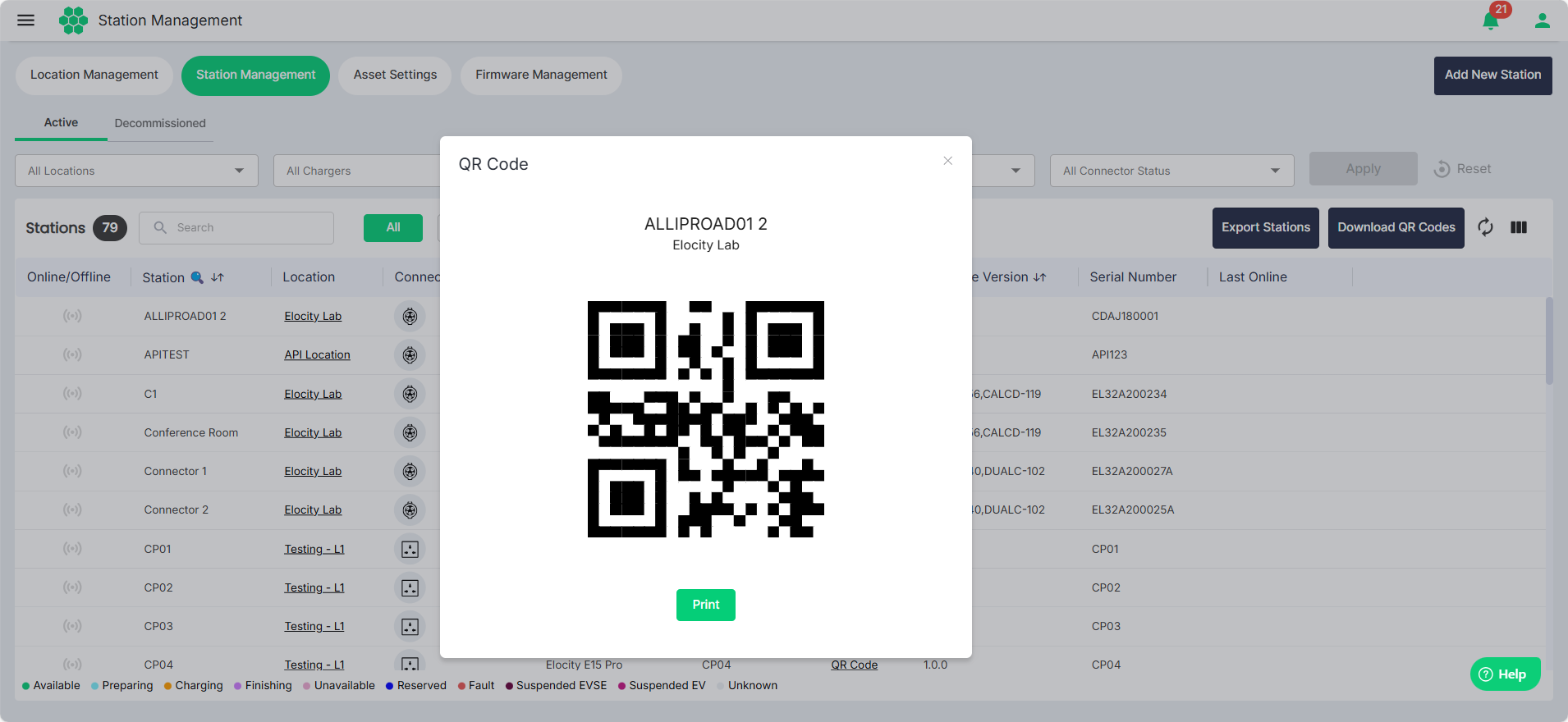Click connector icon in APITEST row

[x=410, y=355]
